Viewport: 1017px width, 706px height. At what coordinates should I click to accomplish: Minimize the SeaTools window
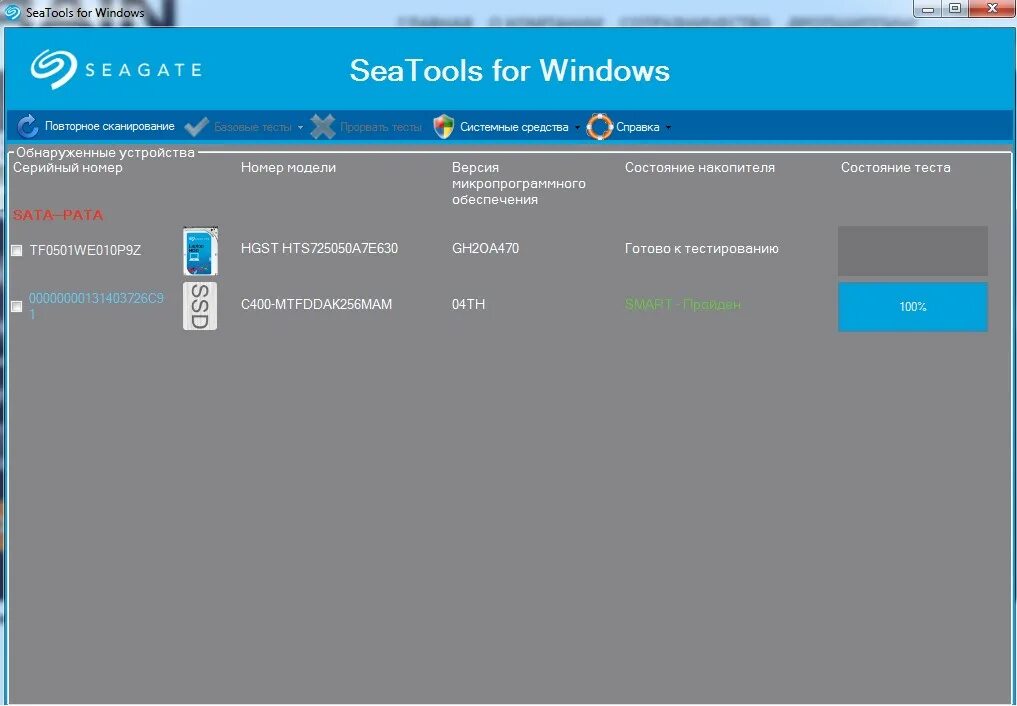tap(929, 8)
